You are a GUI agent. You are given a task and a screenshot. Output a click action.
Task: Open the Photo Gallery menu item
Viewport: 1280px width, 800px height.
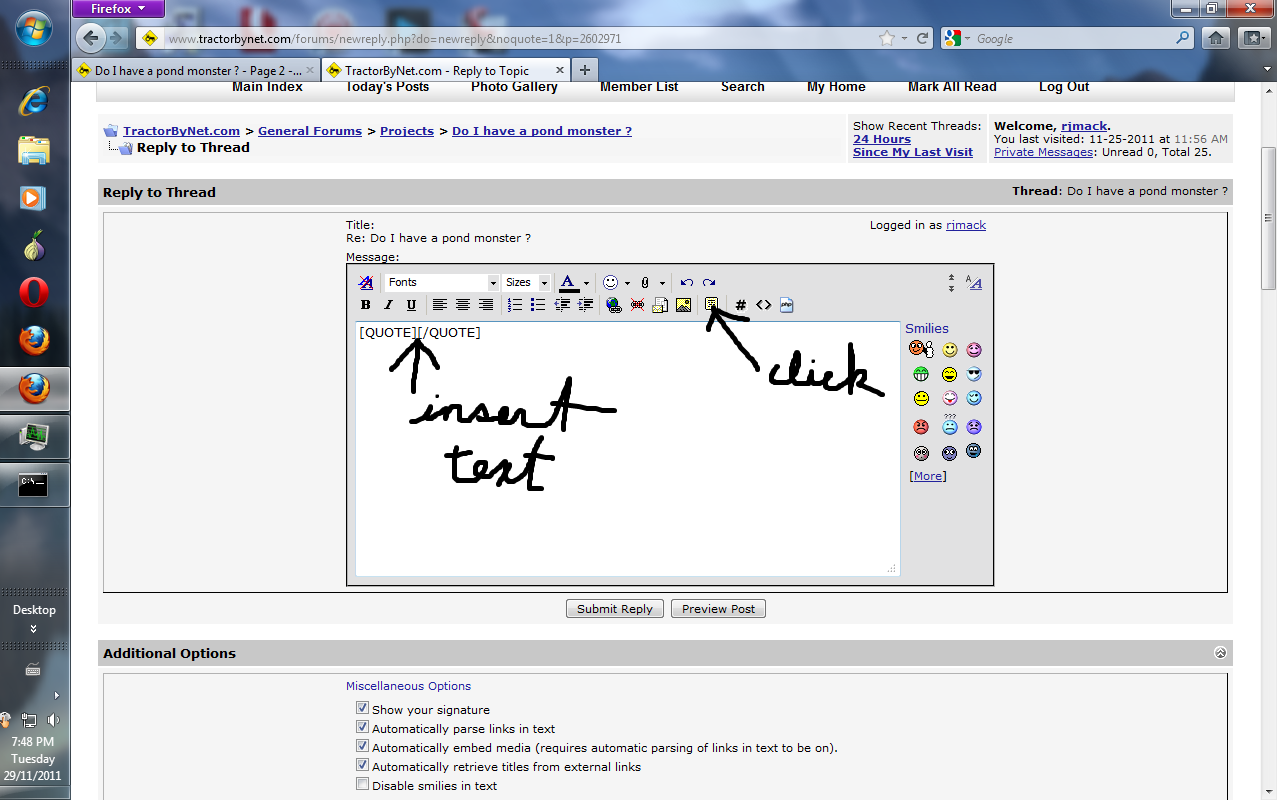(514, 87)
